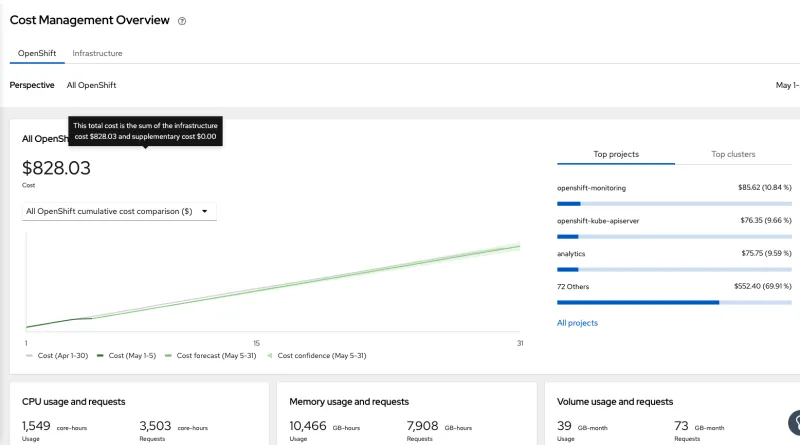Click the Cost (May 1-5) legend marker
The height and width of the screenshot is (445, 800).
[x=100, y=355]
